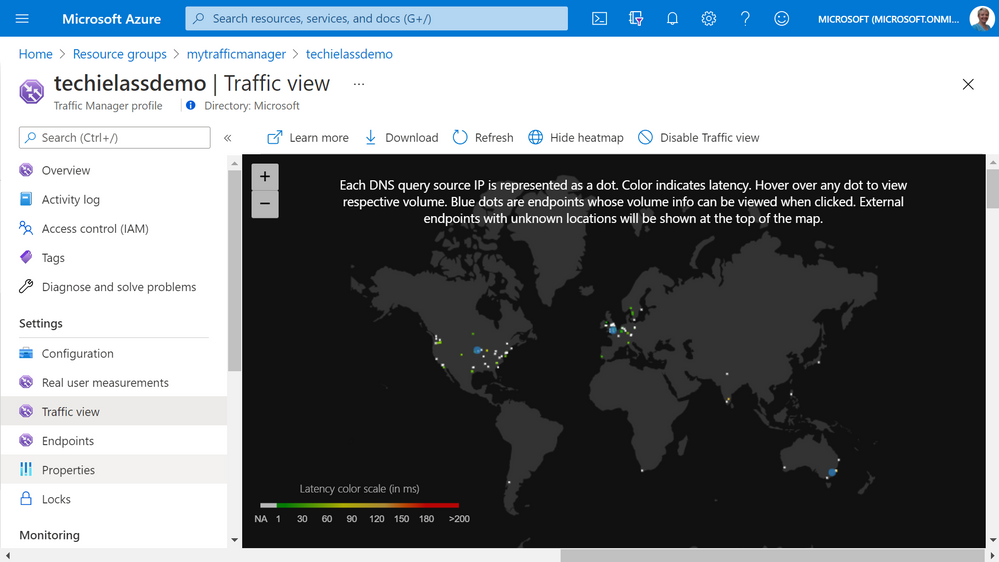Open portal settings gear
The image size is (999, 562).
[708, 18]
